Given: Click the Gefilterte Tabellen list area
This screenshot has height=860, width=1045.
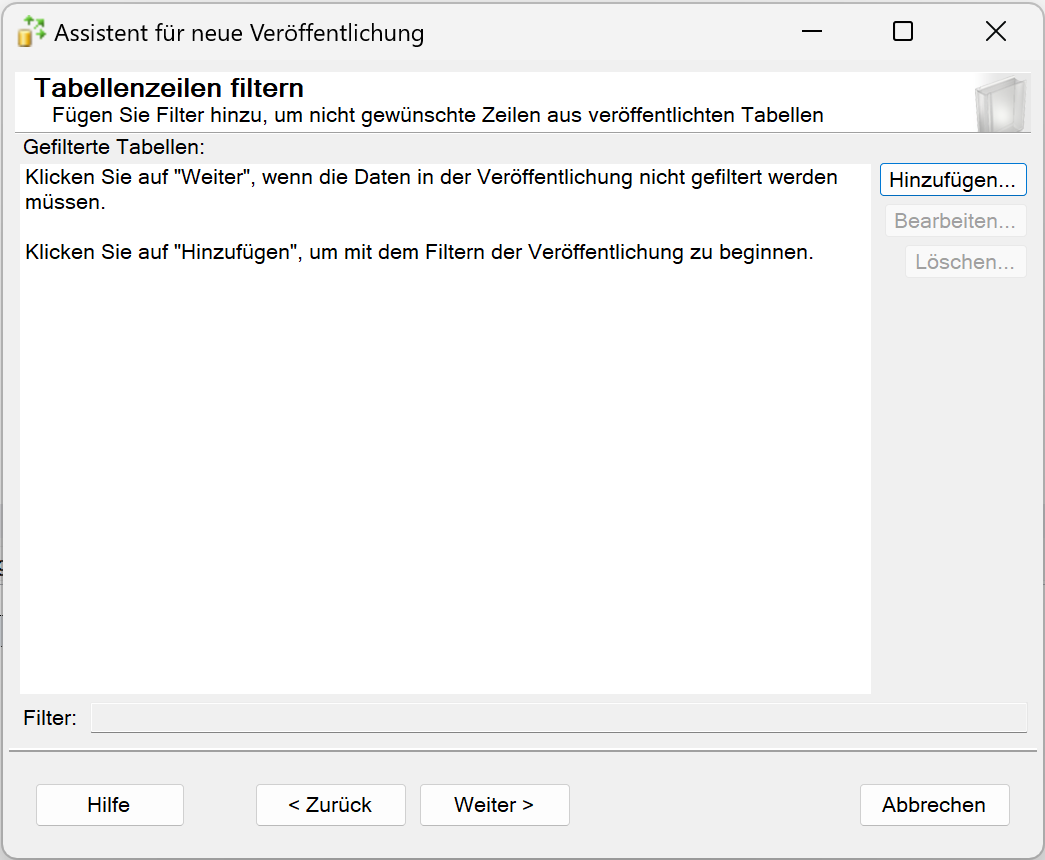Looking at the screenshot, I should click(x=445, y=429).
